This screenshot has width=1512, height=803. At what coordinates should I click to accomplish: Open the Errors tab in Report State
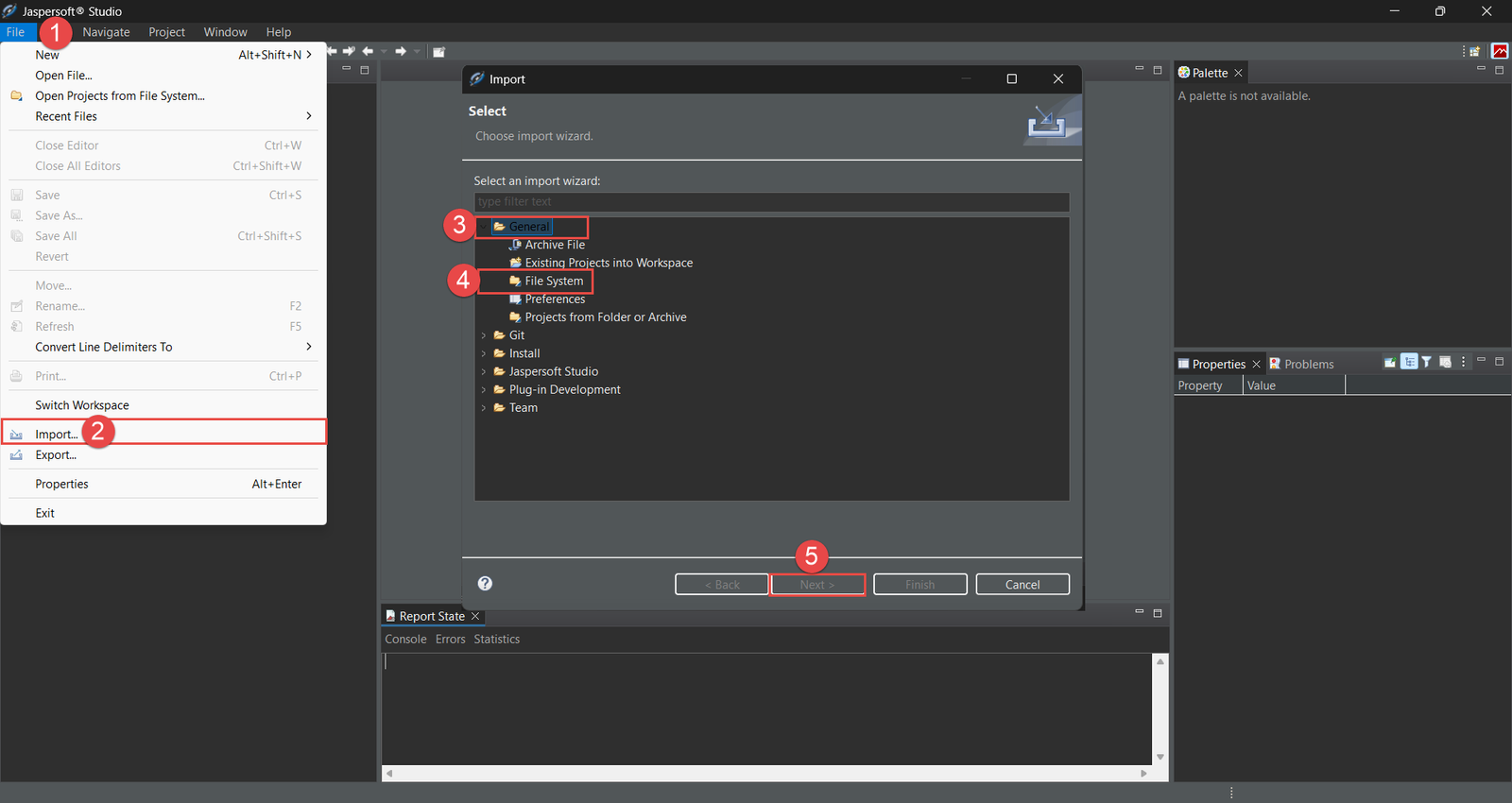point(450,640)
